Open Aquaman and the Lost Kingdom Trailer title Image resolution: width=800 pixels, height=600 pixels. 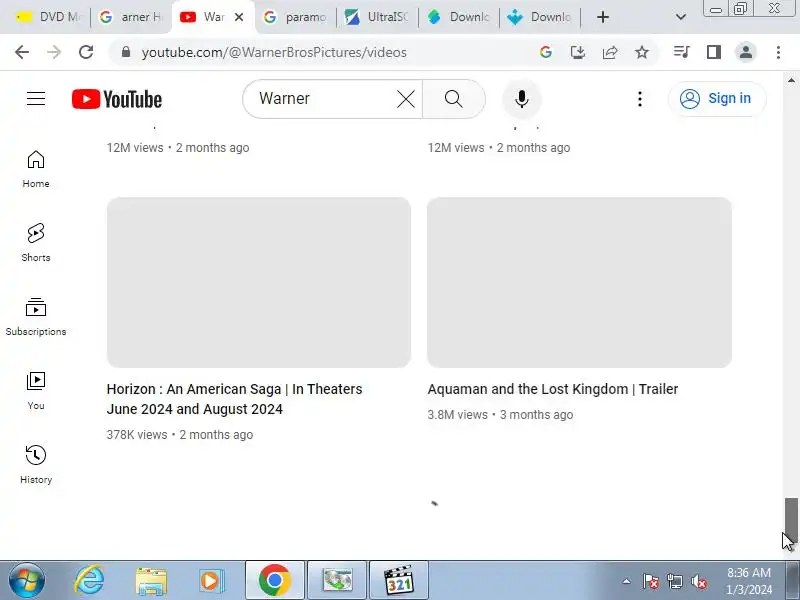[553, 389]
